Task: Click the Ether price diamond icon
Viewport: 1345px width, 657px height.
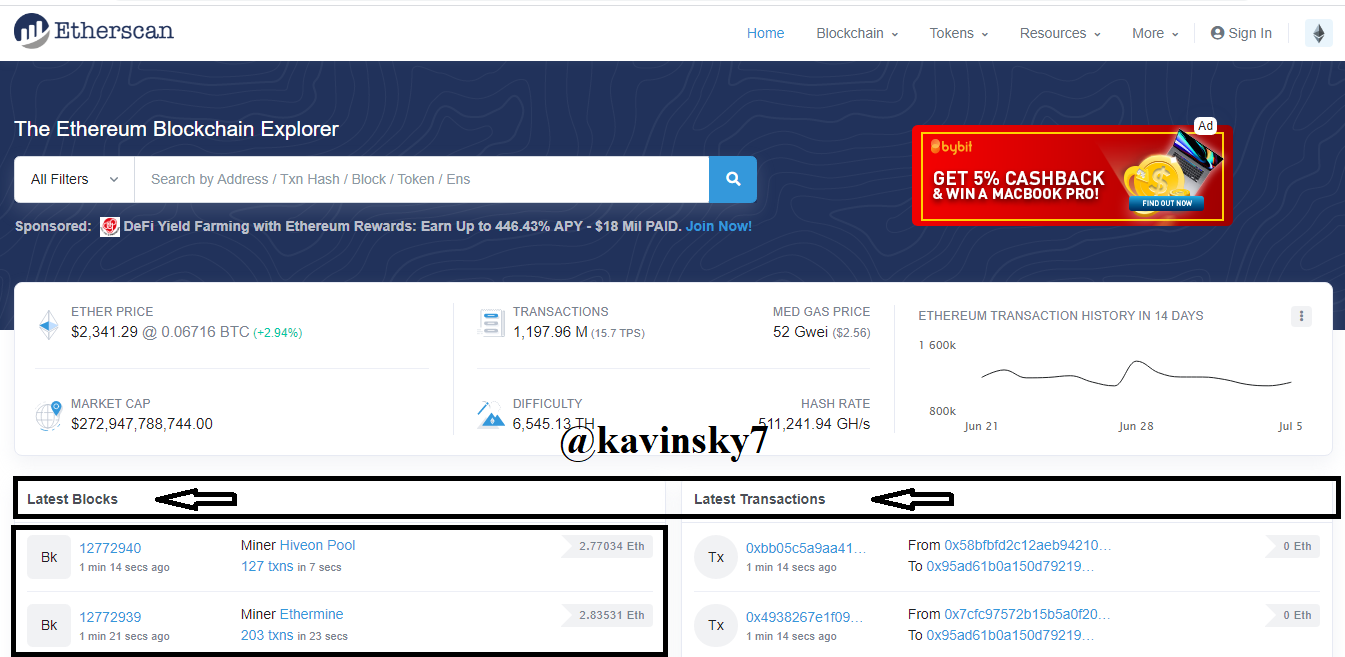Action: click(x=48, y=325)
